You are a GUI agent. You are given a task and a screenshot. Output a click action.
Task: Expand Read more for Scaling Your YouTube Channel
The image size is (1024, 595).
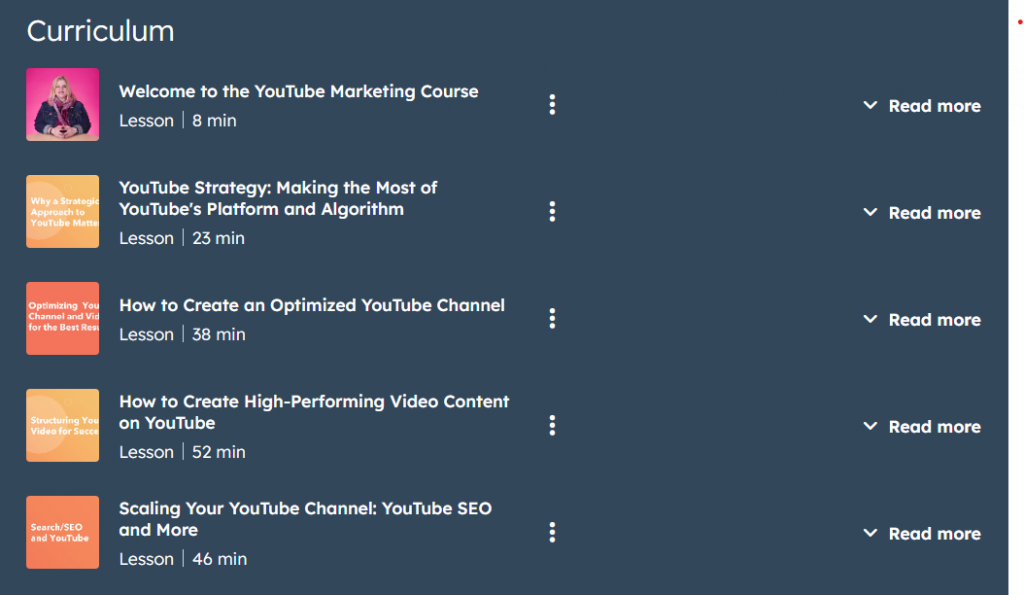pyautogui.click(x=934, y=533)
